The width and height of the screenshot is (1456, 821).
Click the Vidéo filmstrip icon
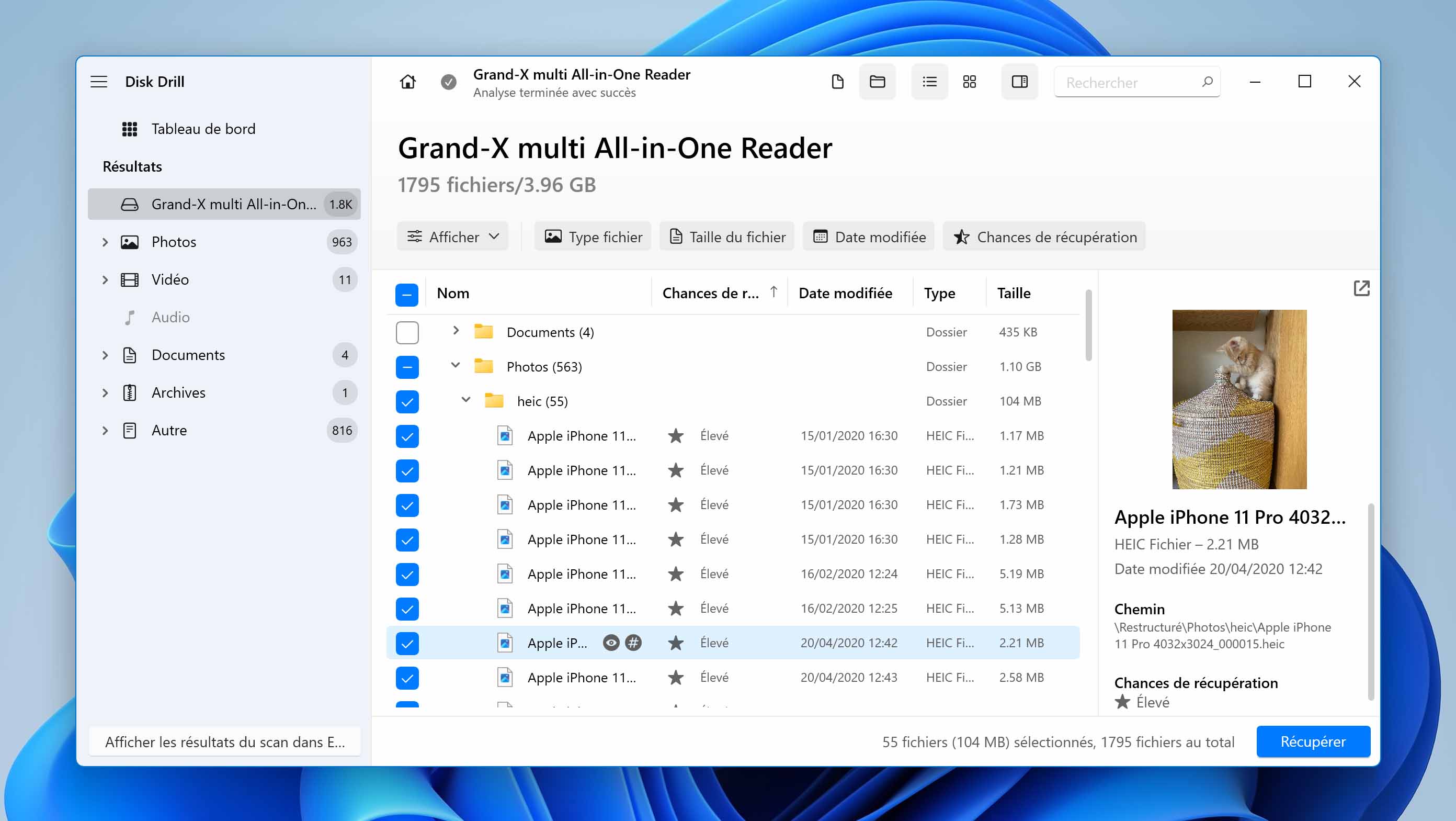point(129,280)
